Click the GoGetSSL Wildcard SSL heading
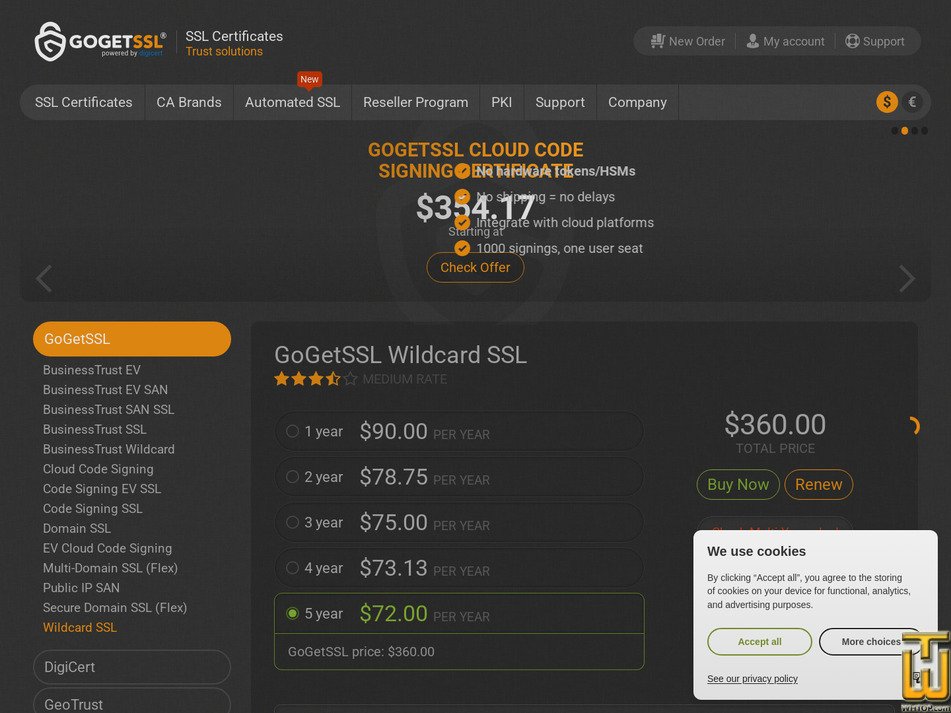Screen dimensions: 951x713 coord(400,355)
